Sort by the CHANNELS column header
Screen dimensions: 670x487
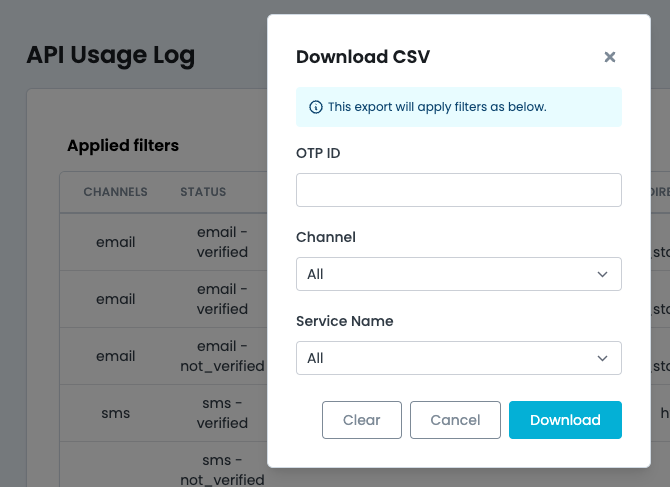pyautogui.click(x=115, y=192)
